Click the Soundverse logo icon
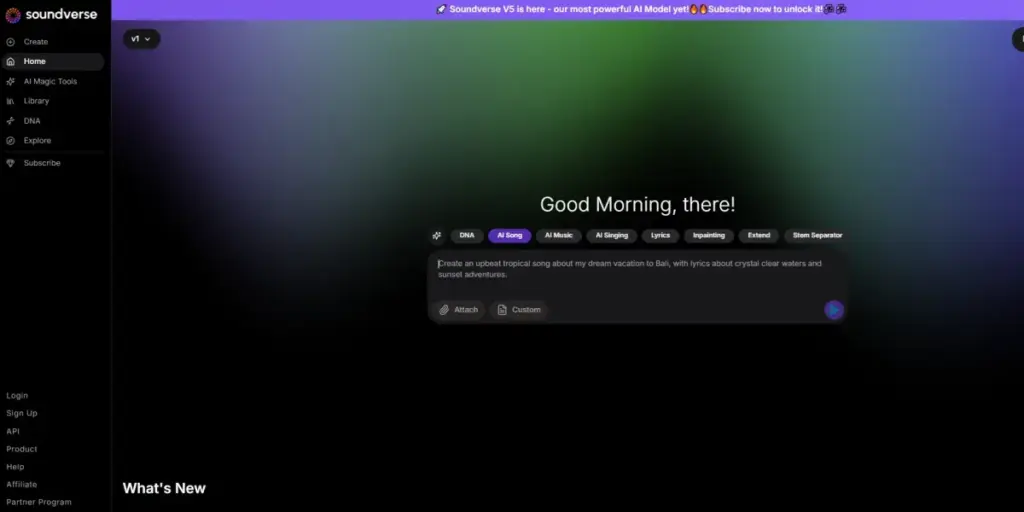The width and height of the screenshot is (1024, 512). point(13,15)
